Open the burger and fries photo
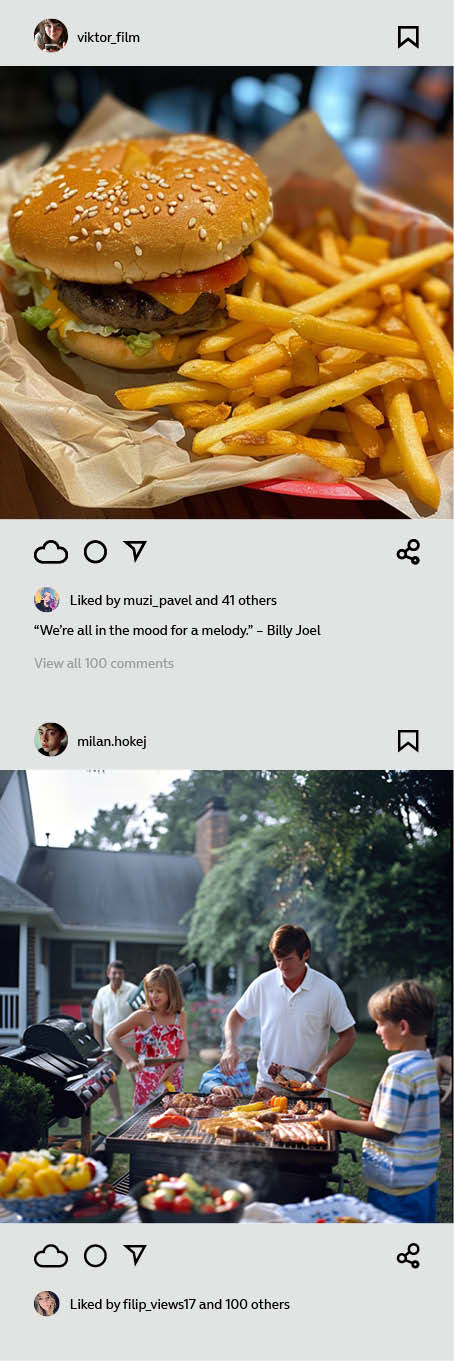Image resolution: width=454 pixels, height=1361 pixels. click(x=227, y=292)
